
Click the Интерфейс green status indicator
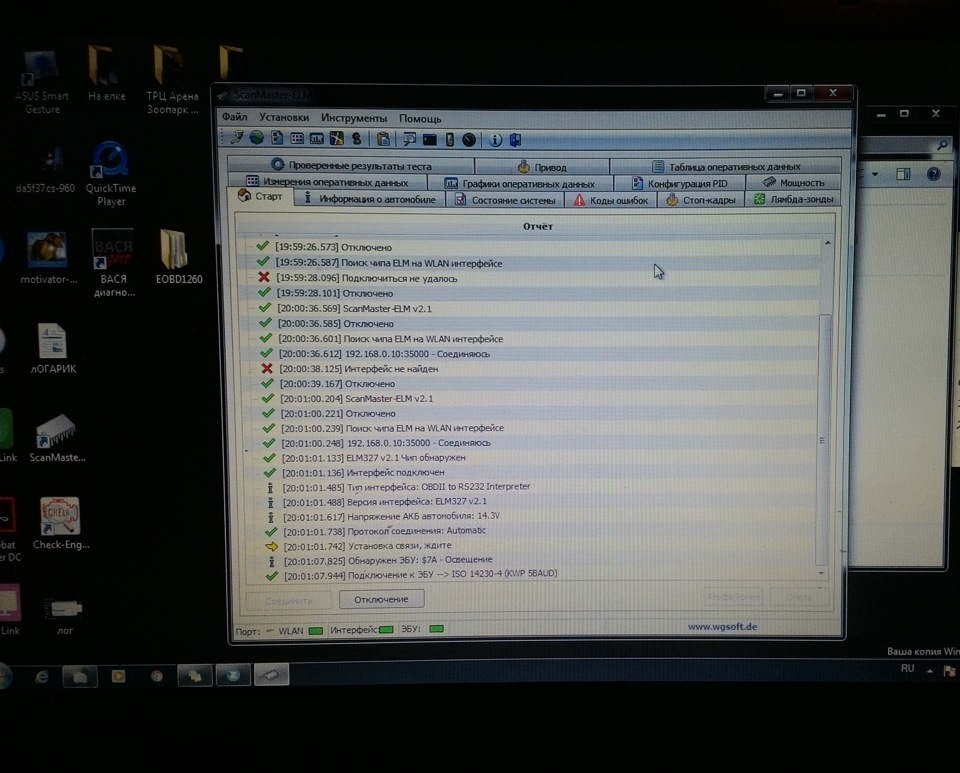point(386,629)
